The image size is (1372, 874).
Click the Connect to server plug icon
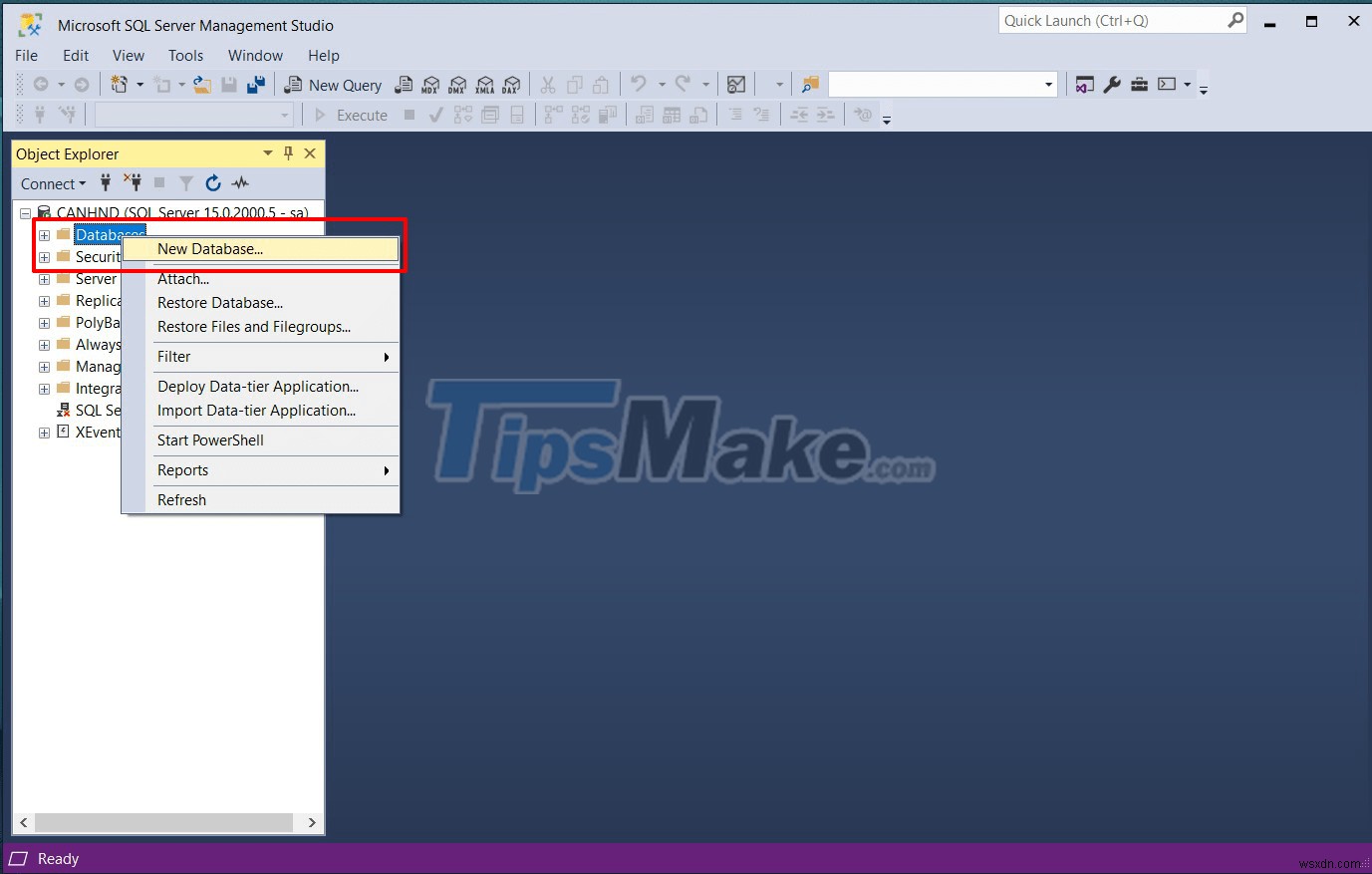[x=105, y=183]
